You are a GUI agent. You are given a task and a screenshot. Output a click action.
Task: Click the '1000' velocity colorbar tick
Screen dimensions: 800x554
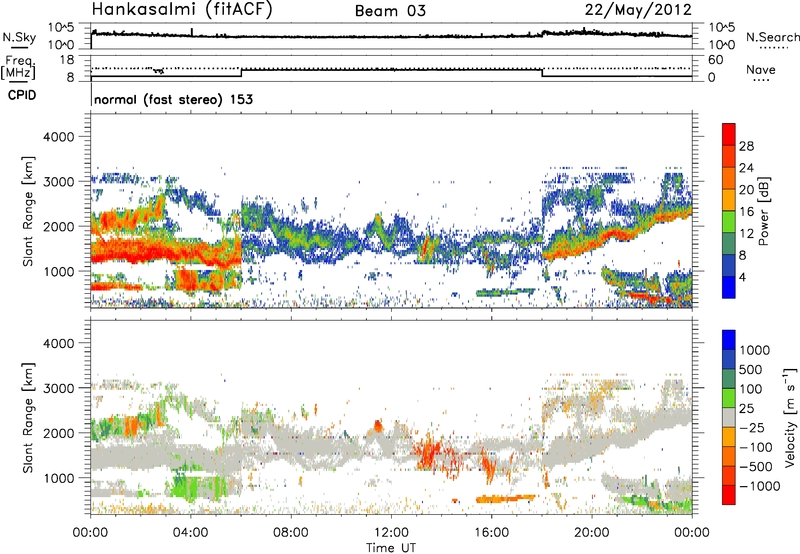pyautogui.click(x=755, y=350)
